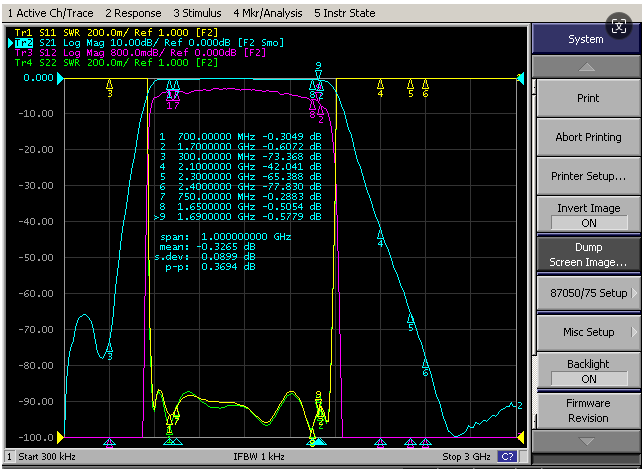Click marker 9 above the passband edge
The height and width of the screenshot is (469, 644).
point(318,70)
